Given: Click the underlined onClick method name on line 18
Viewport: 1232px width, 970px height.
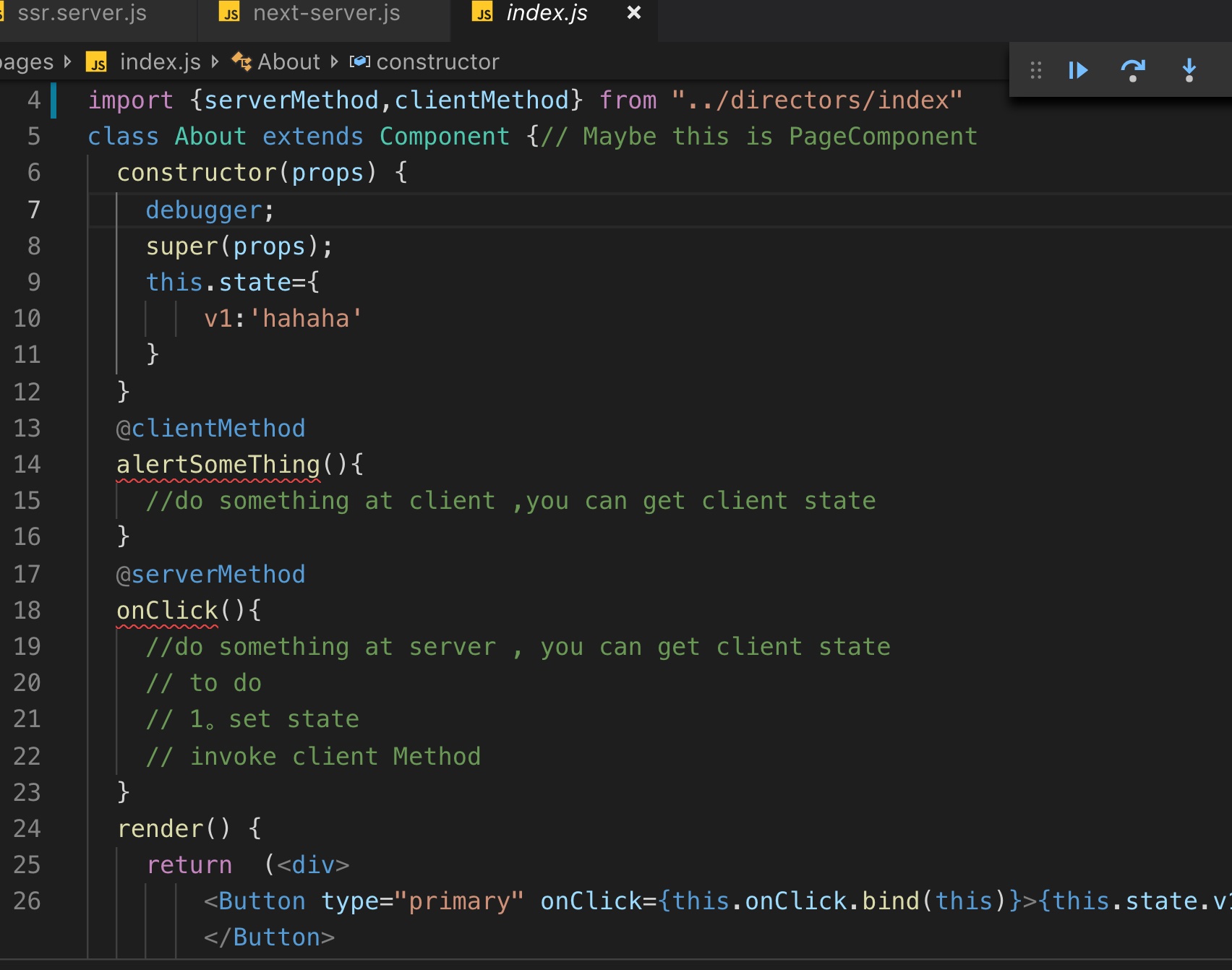Looking at the screenshot, I should point(167,611).
